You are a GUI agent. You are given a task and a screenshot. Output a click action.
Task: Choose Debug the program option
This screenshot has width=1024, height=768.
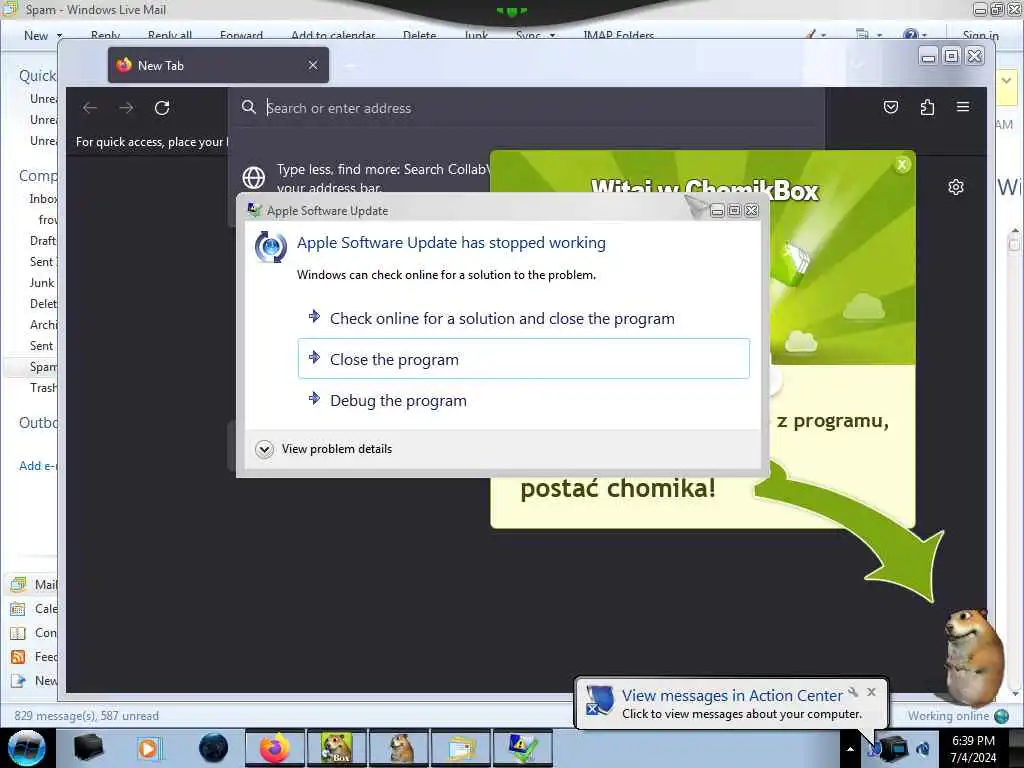(x=524, y=400)
